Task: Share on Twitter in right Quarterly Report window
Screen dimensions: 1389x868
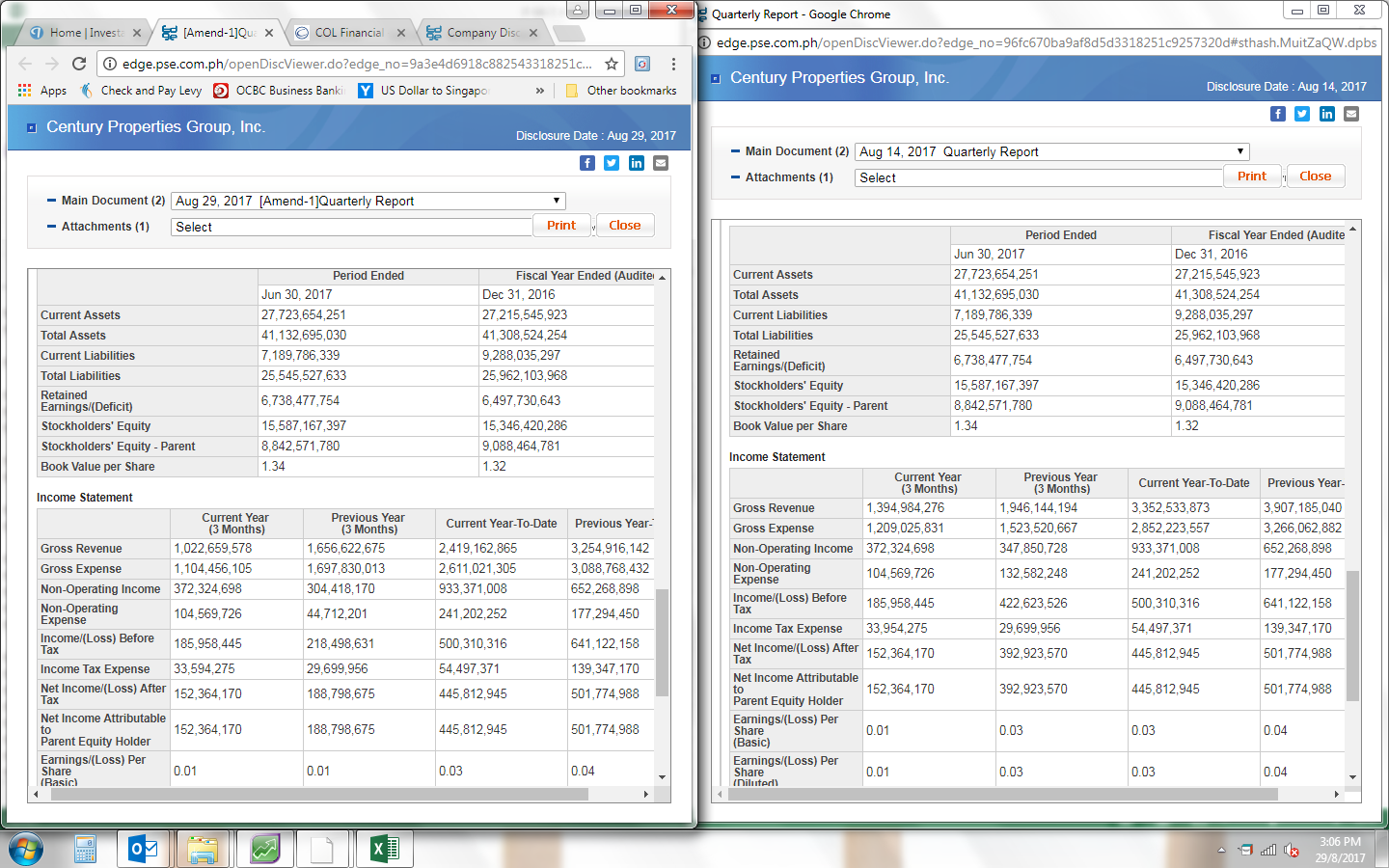Action: click(x=1302, y=114)
